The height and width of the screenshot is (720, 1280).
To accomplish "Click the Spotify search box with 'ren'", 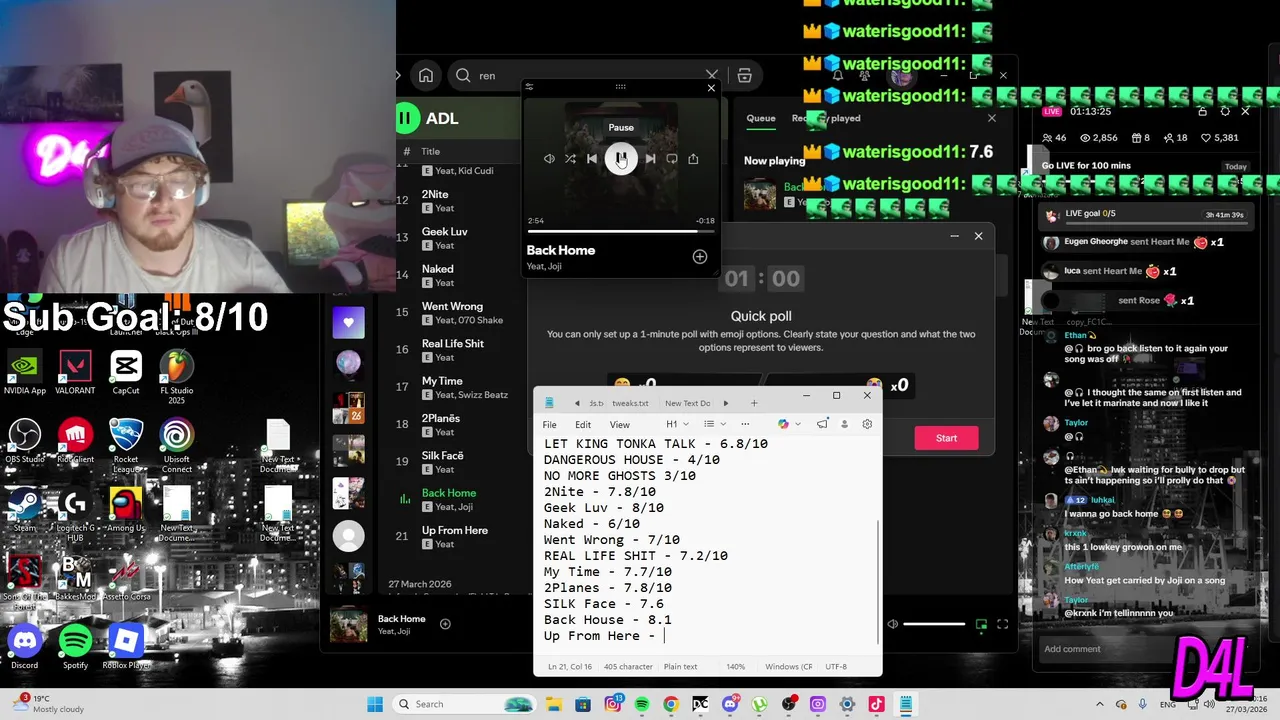I will [x=585, y=76].
